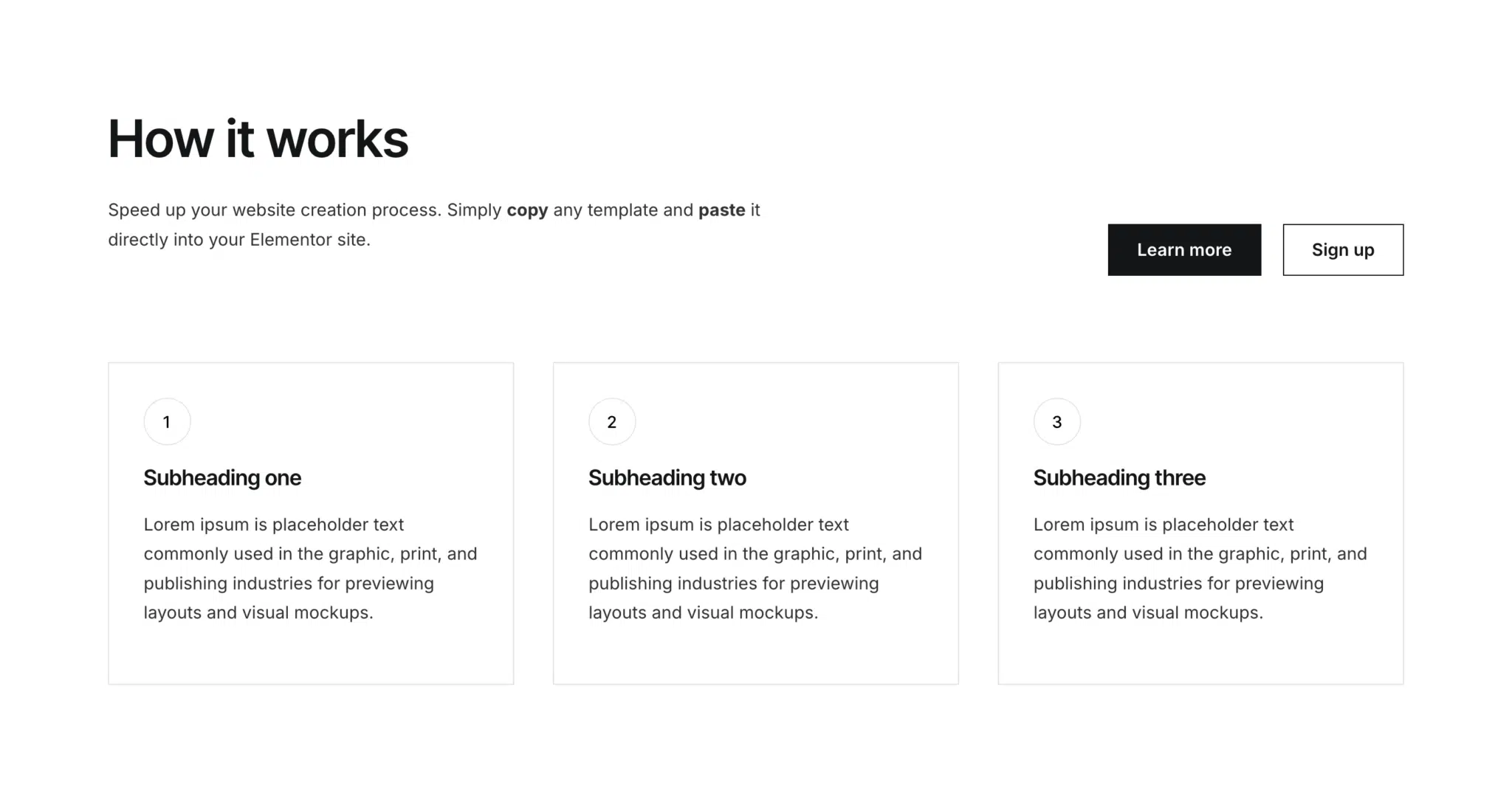The height and width of the screenshot is (788, 1512).
Task: Click the step 3 number circle
Action: point(1056,422)
